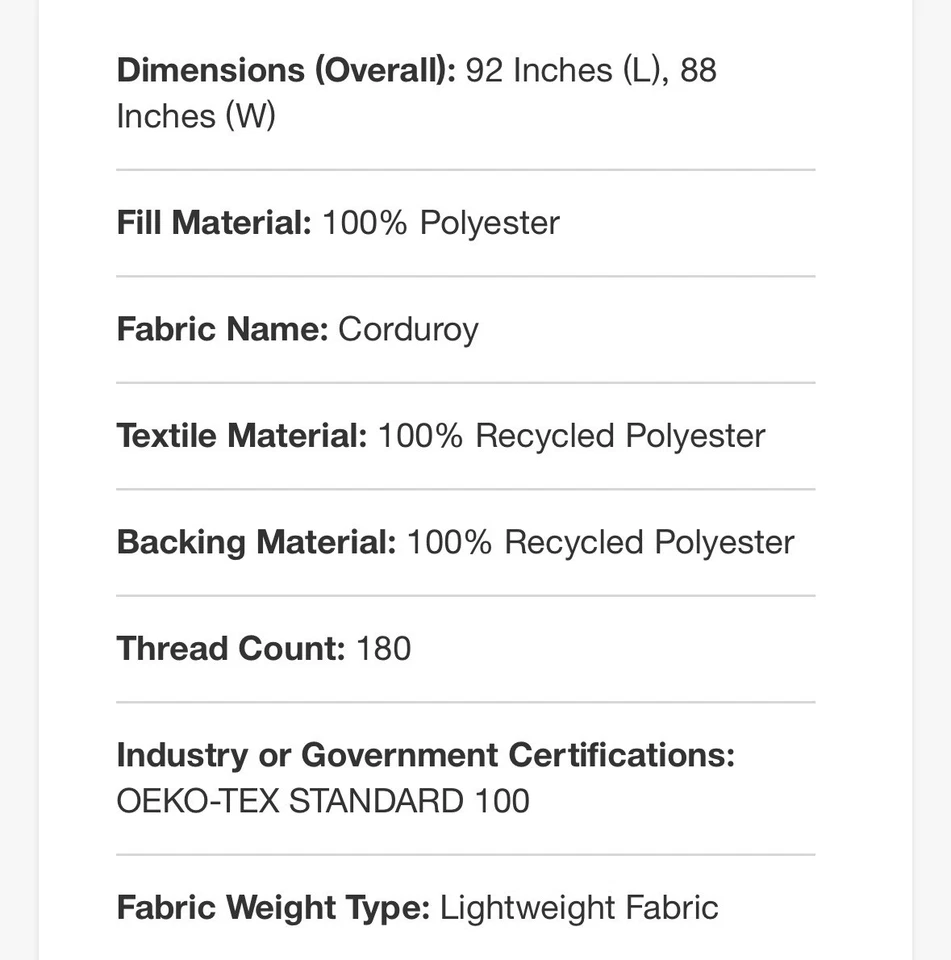
Task: Click the Industry or Government Certifications label
Action: click(x=425, y=755)
